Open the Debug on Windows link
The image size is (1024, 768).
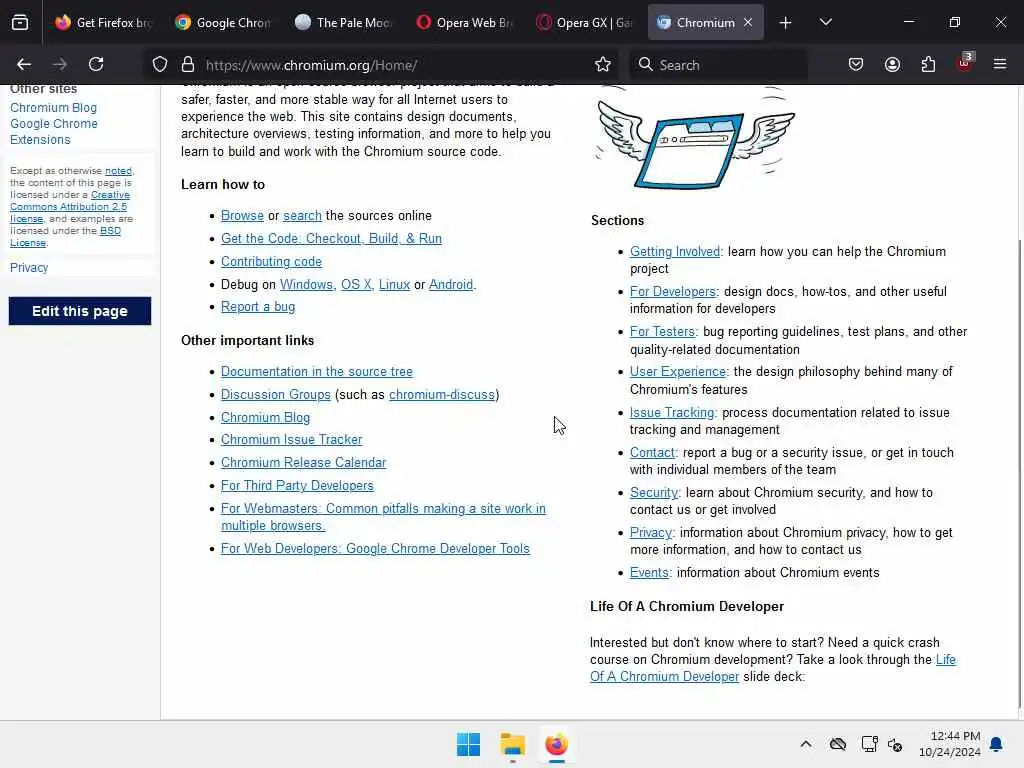306,285
